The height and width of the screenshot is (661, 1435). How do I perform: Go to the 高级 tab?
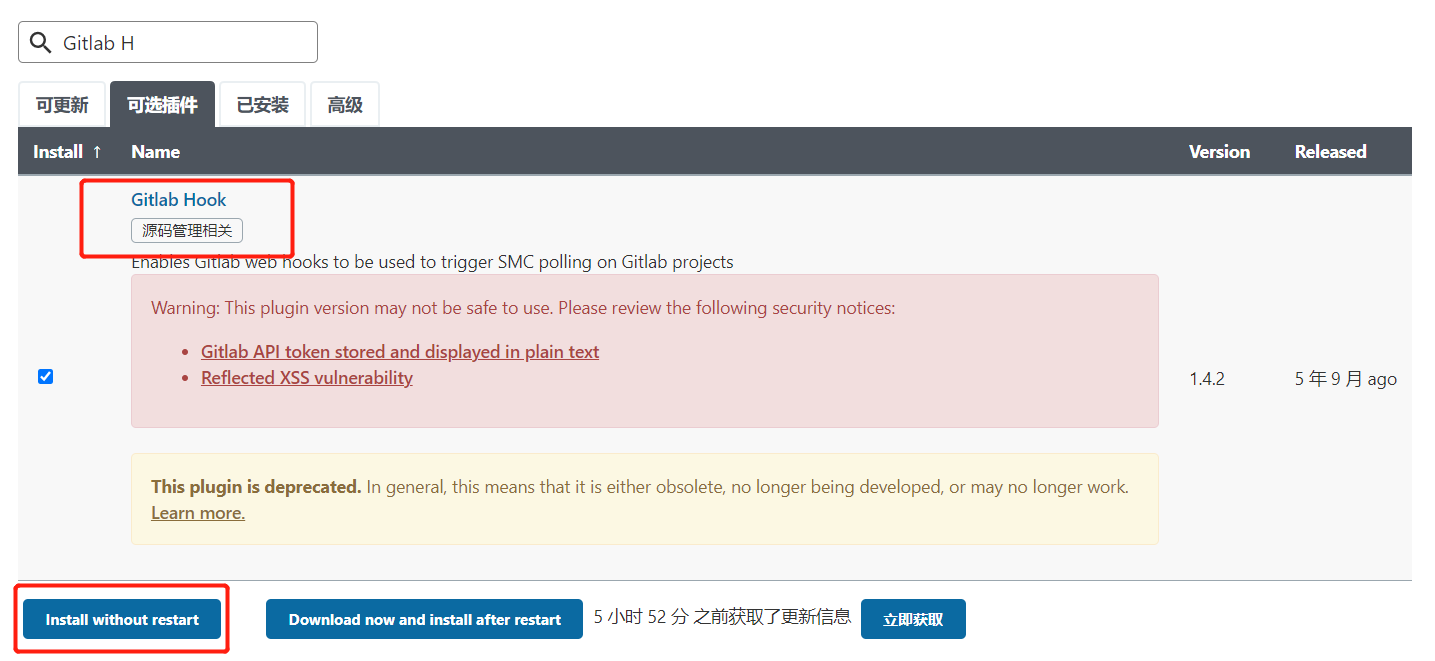point(345,105)
